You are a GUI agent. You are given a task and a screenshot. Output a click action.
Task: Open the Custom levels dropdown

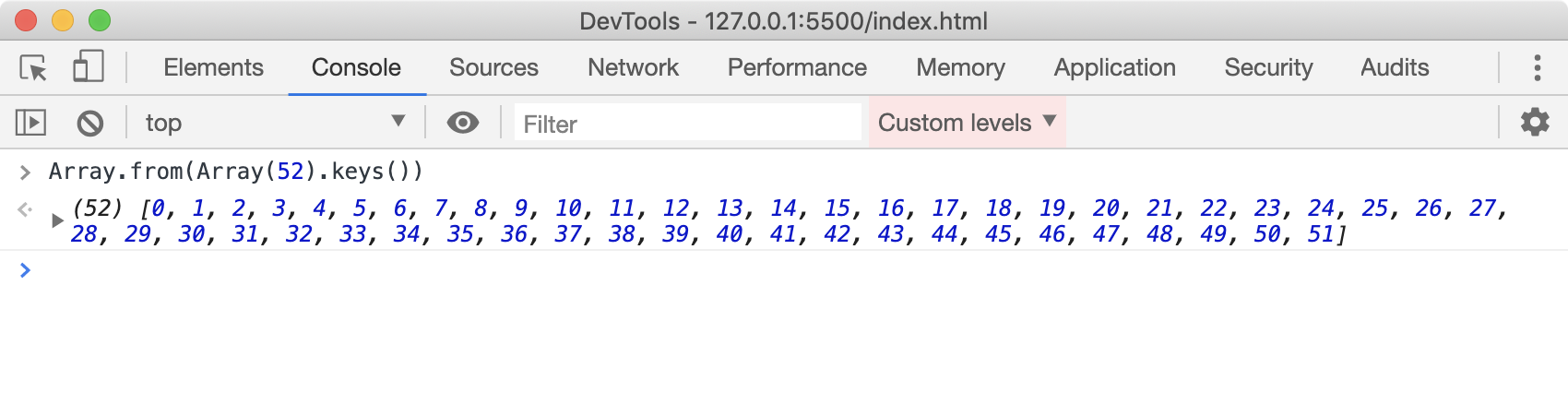pos(967,123)
